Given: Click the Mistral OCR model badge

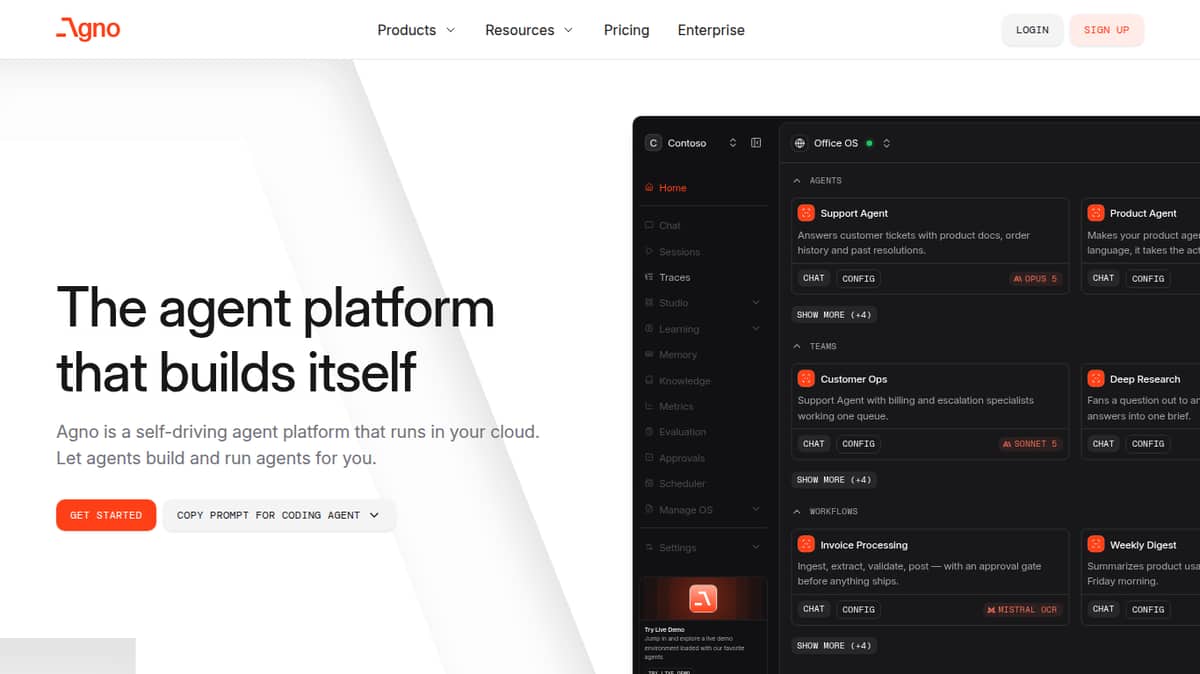Looking at the screenshot, I should (x=1022, y=610).
